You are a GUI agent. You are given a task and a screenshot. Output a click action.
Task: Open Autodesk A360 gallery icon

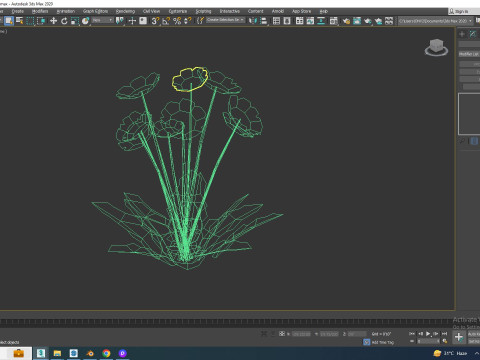(389, 21)
